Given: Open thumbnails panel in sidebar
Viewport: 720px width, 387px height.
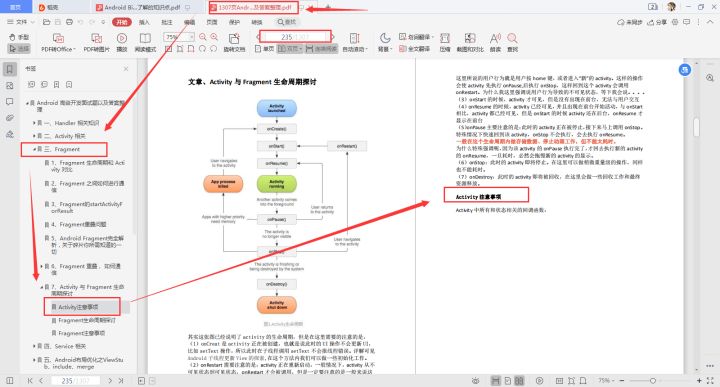Looking at the screenshot, I should click(9, 86).
